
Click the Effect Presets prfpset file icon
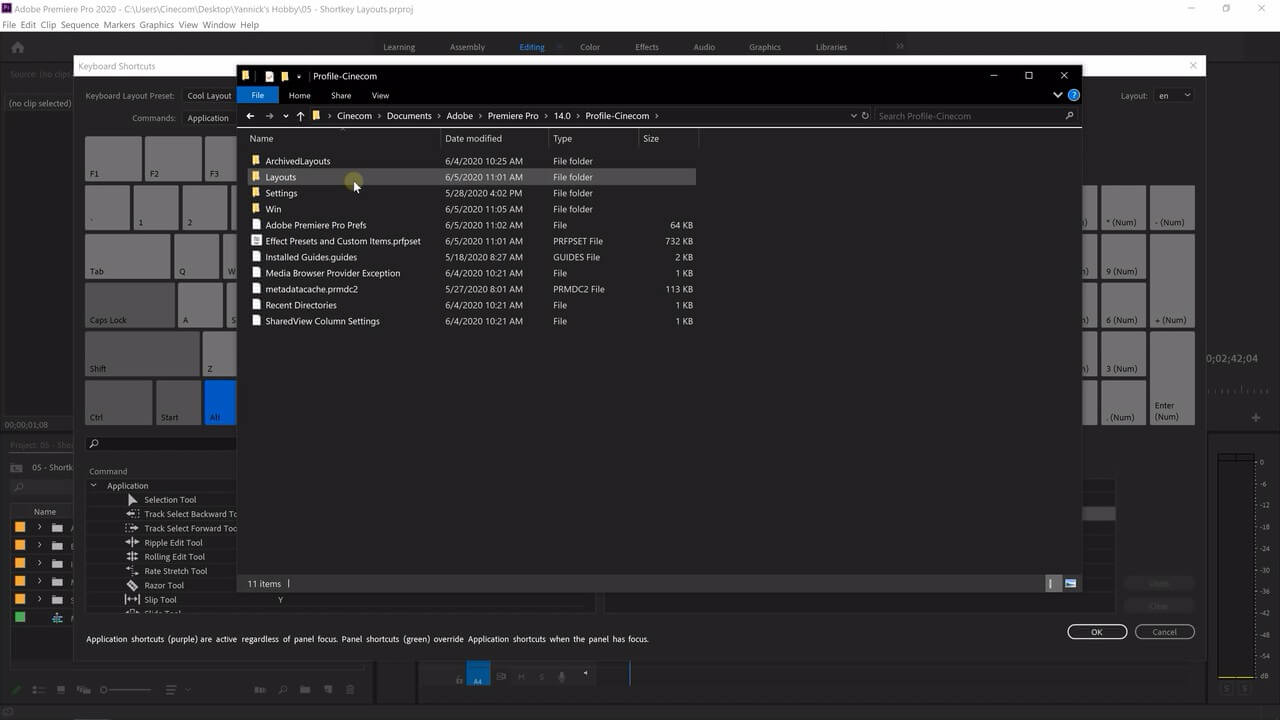tap(256, 241)
